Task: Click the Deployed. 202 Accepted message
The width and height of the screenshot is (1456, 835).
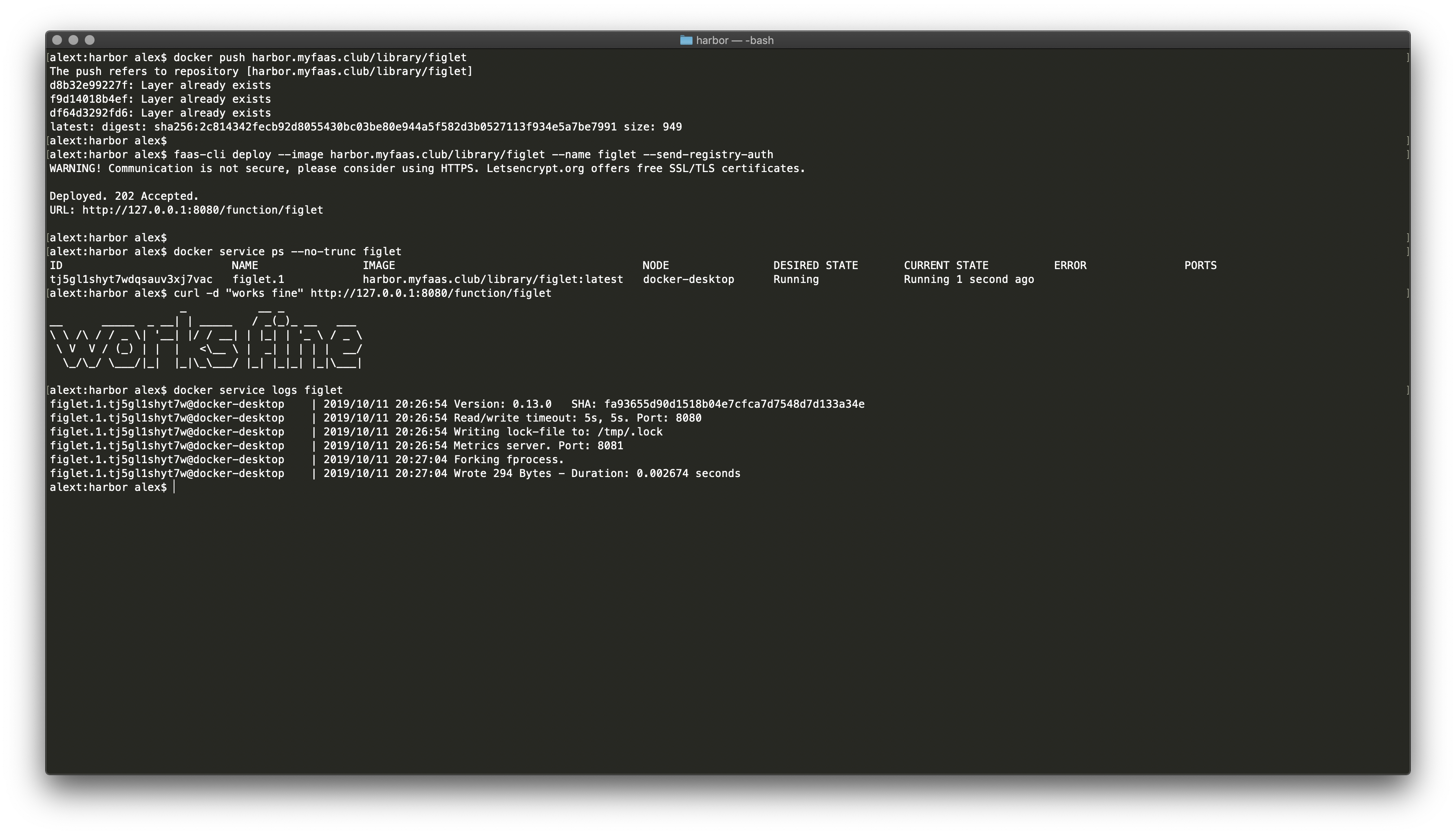Action: [124, 196]
